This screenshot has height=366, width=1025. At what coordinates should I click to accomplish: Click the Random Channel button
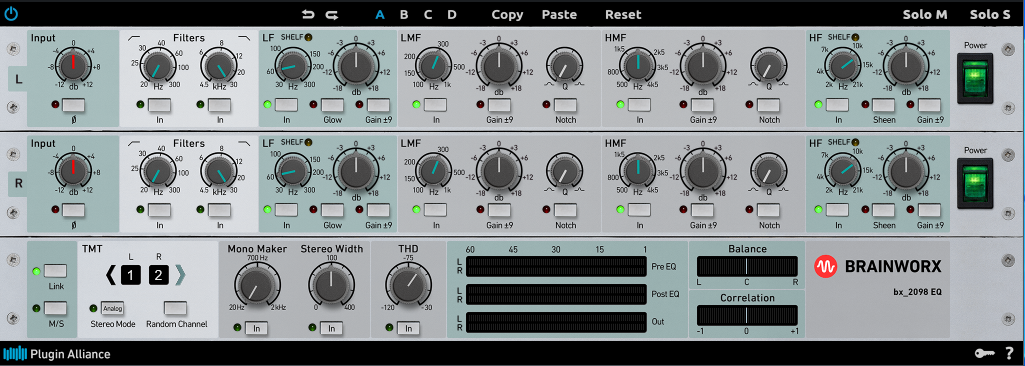(175, 308)
